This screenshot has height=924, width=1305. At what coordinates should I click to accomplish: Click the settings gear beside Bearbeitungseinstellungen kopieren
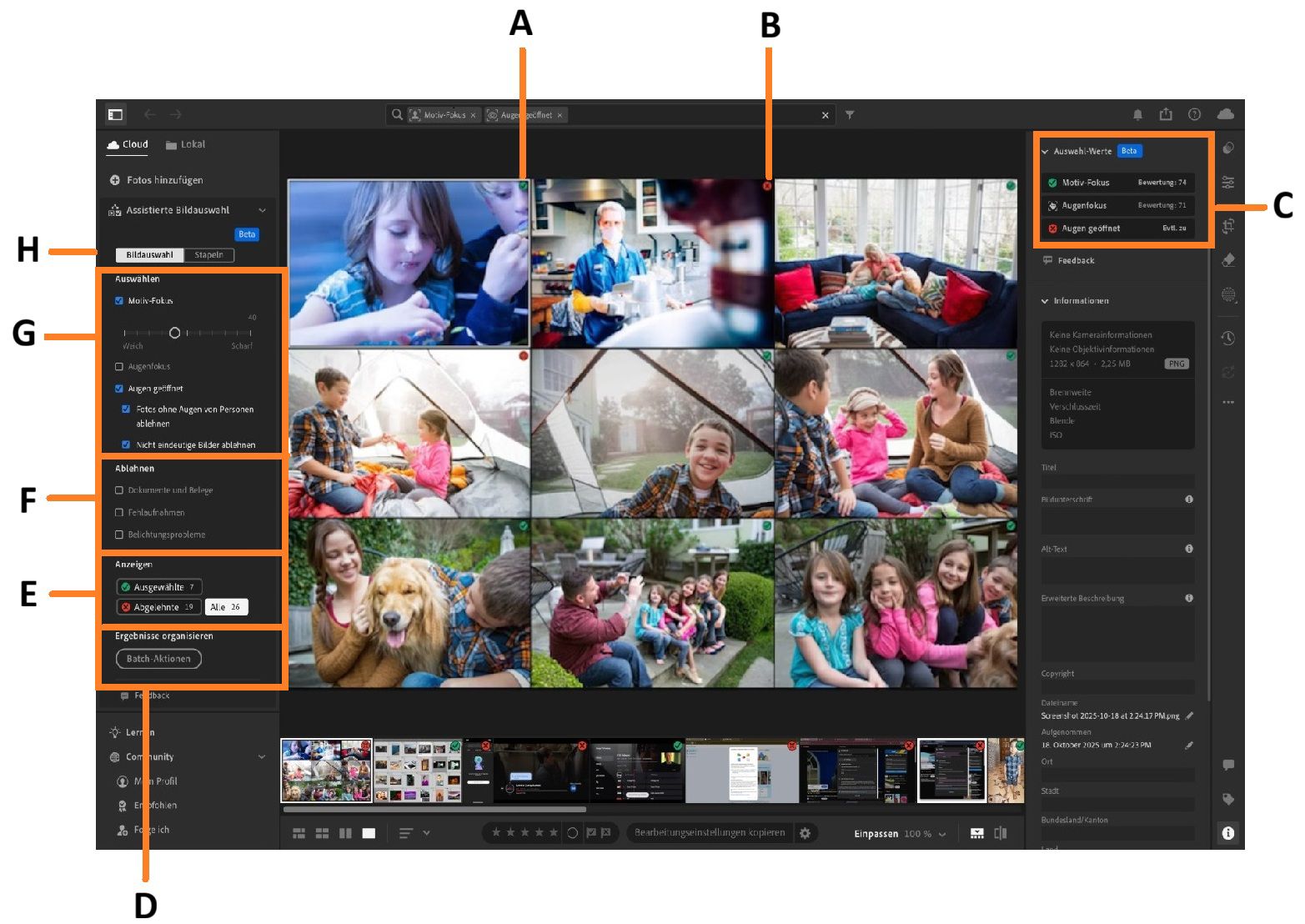806,832
